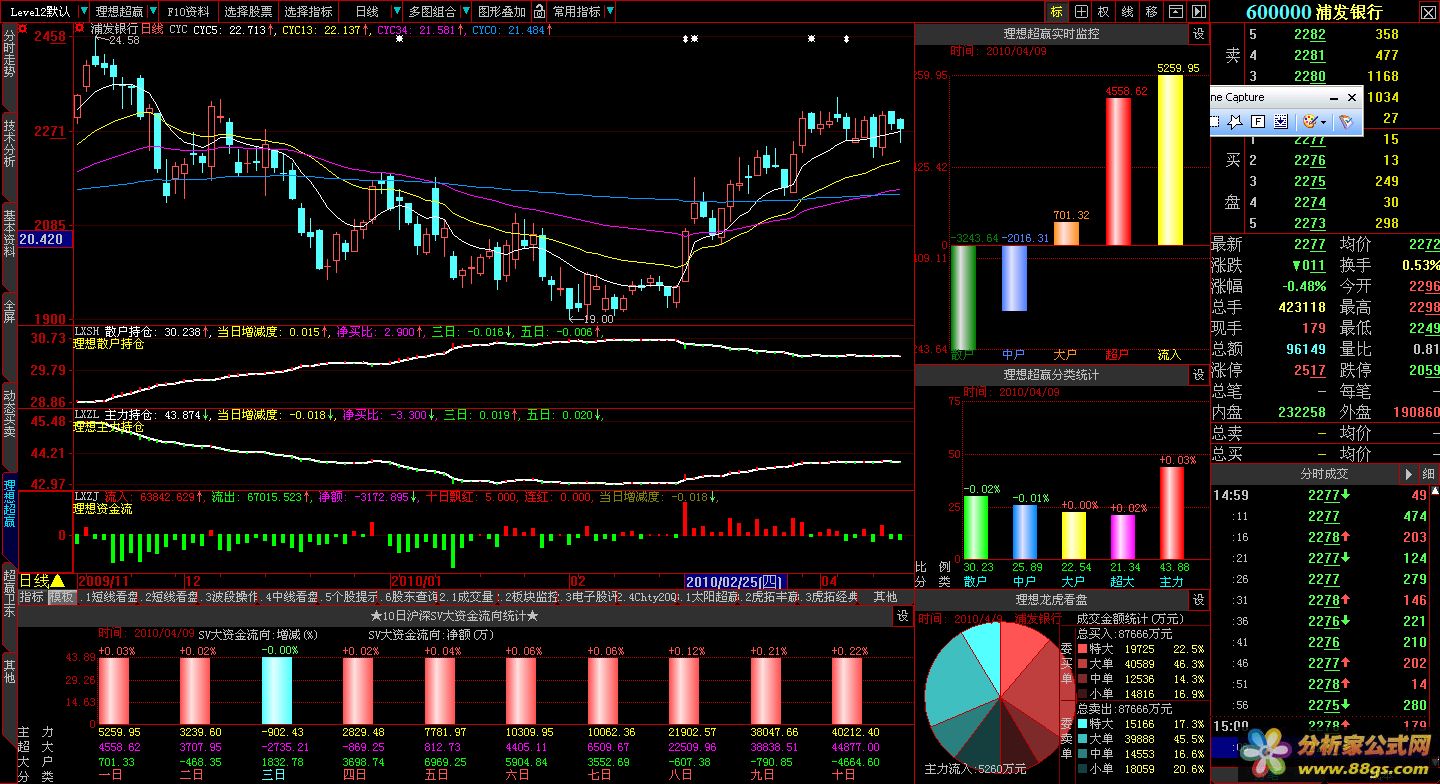Click the highlighted 2010/02/25 date marker
The height and width of the screenshot is (784, 1440).
click(735, 581)
